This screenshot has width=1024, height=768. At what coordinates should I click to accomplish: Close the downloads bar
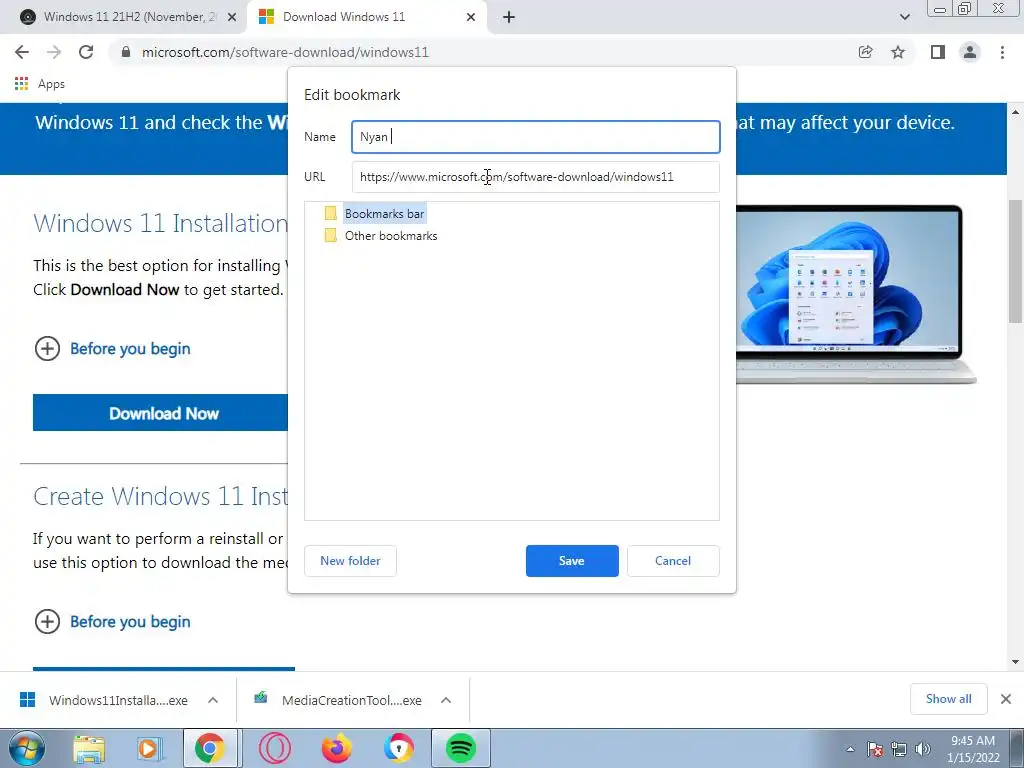[x=1006, y=699]
